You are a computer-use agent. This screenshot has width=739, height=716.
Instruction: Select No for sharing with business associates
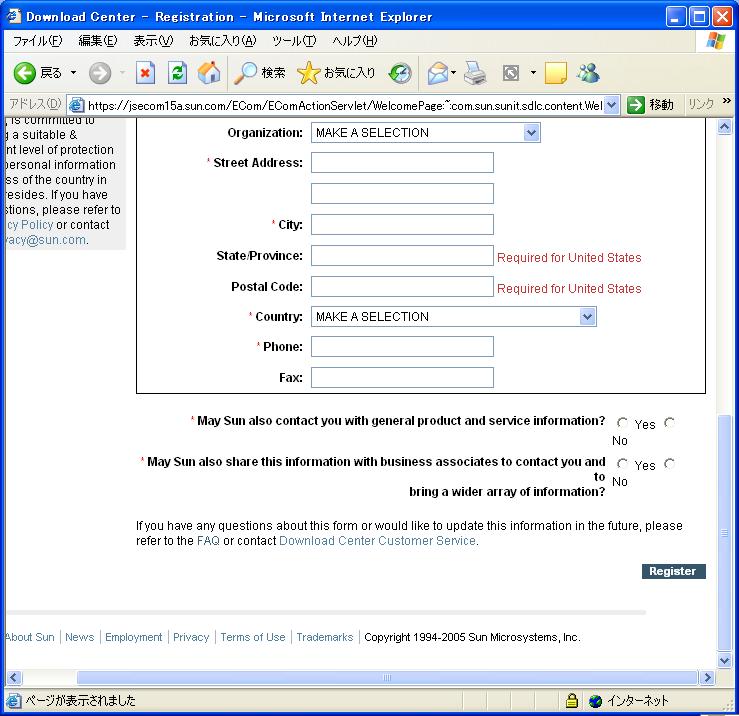point(669,464)
